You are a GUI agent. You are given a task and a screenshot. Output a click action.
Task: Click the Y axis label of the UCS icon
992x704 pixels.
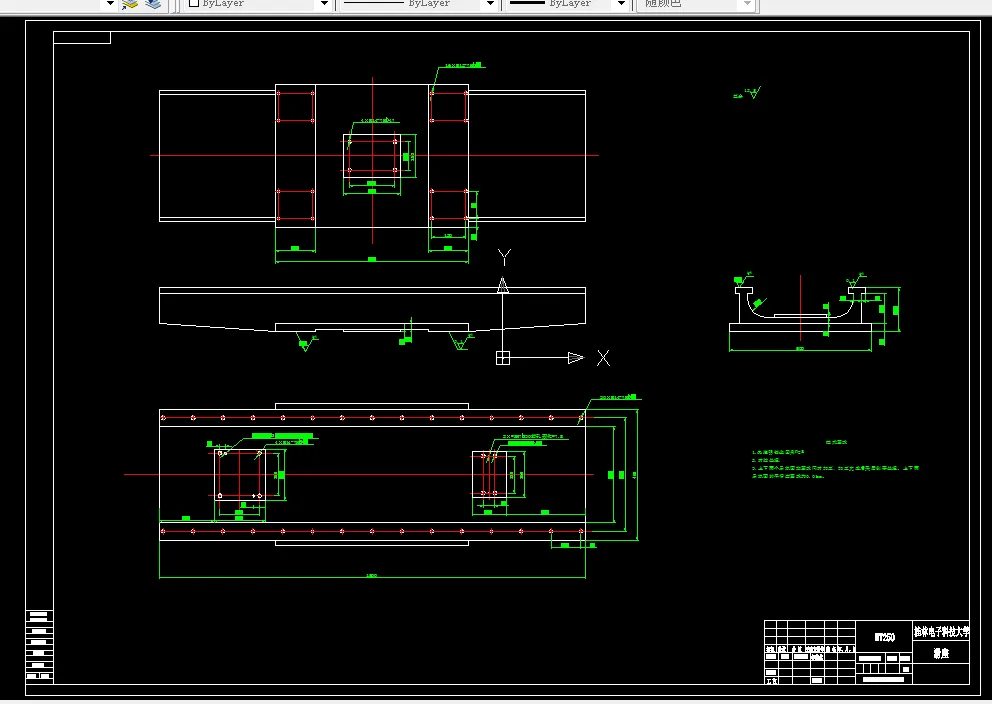click(x=504, y=257)
